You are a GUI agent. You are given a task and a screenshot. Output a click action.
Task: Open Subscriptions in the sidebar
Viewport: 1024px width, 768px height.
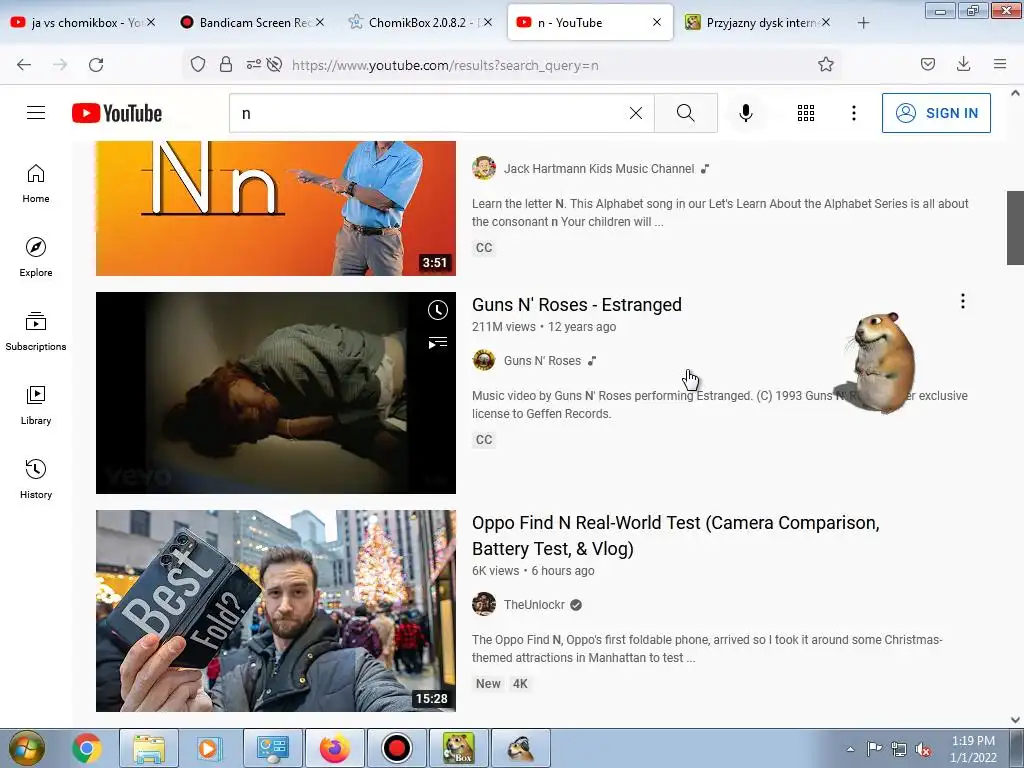(36, 331)
